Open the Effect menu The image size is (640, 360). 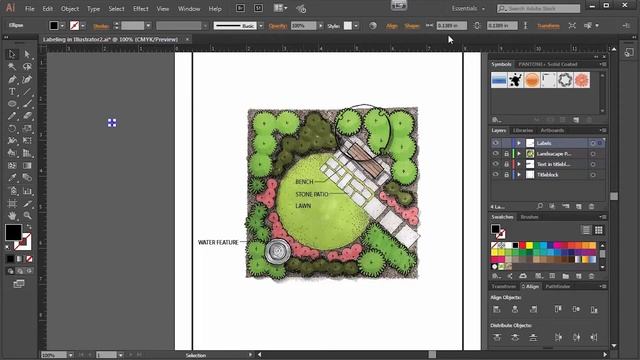141,9
